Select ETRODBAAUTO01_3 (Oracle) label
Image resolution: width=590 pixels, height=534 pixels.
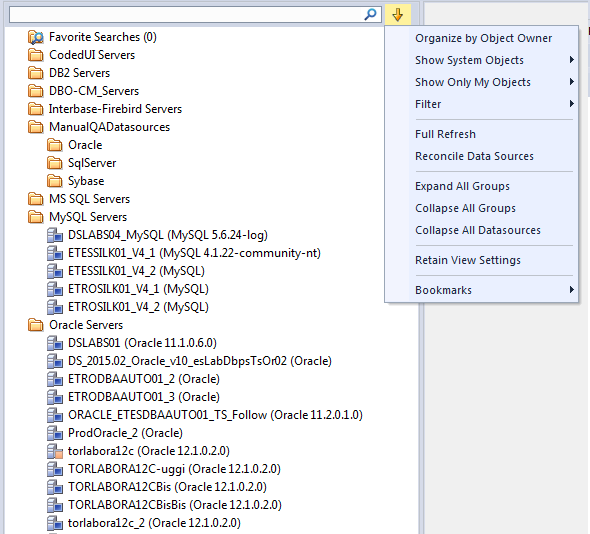tap(144, 397)
